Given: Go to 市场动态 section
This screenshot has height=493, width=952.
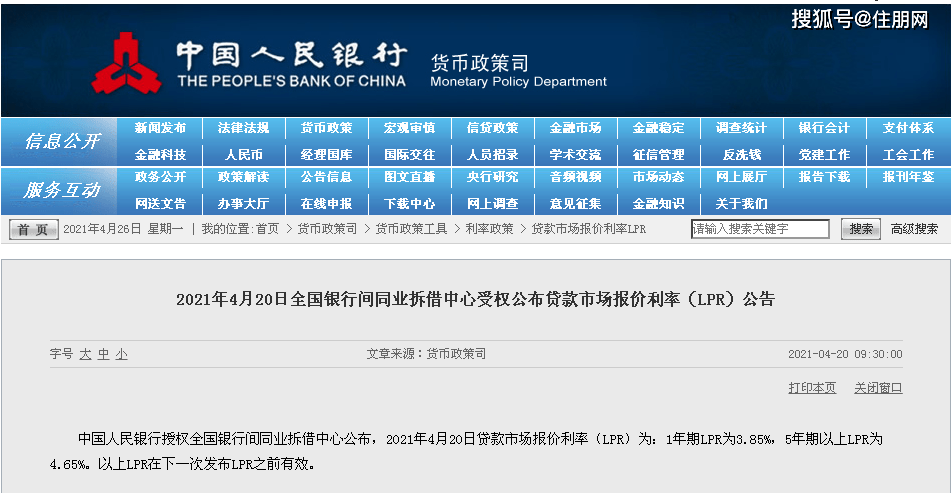Looking at the screenshot, I should click(659, 177).
